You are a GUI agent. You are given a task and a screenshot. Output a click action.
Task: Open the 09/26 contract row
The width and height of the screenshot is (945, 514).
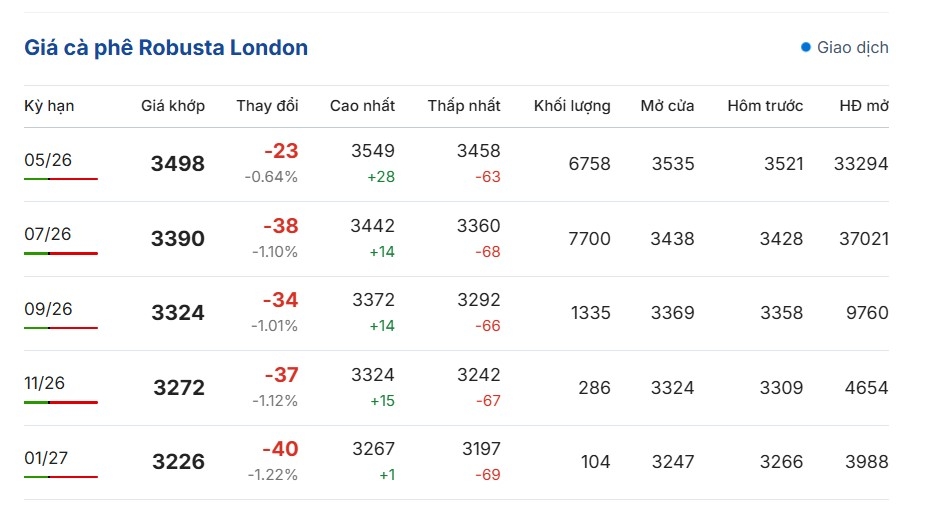pos(48,309)
